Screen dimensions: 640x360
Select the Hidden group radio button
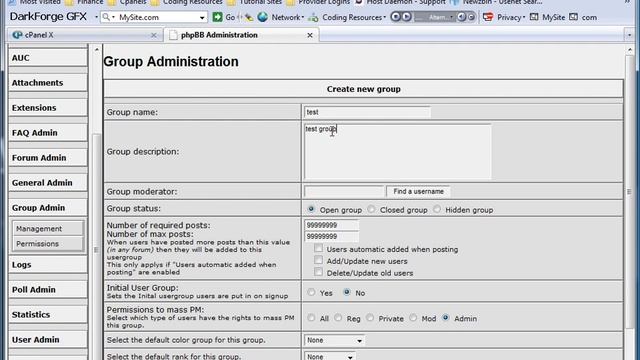437,209
